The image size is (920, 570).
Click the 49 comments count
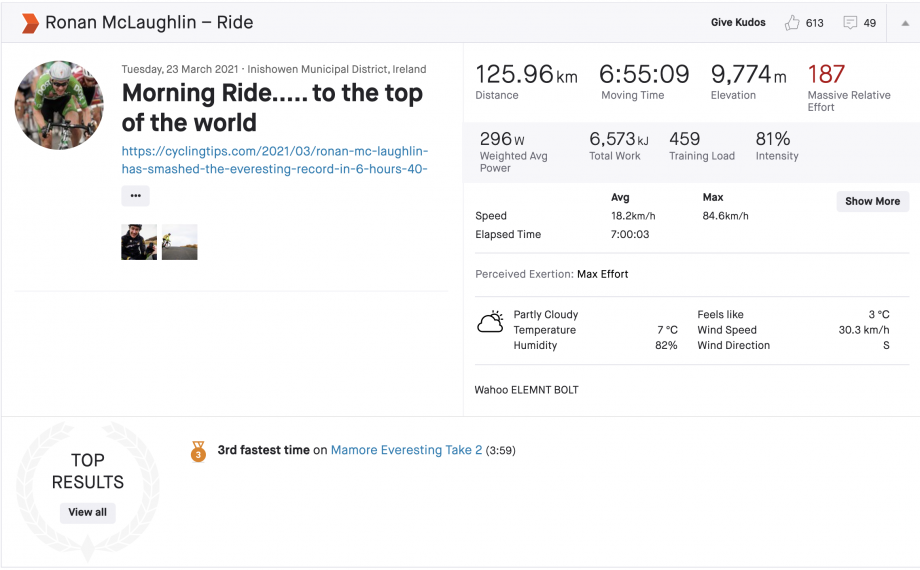click(x=869, y=23)
